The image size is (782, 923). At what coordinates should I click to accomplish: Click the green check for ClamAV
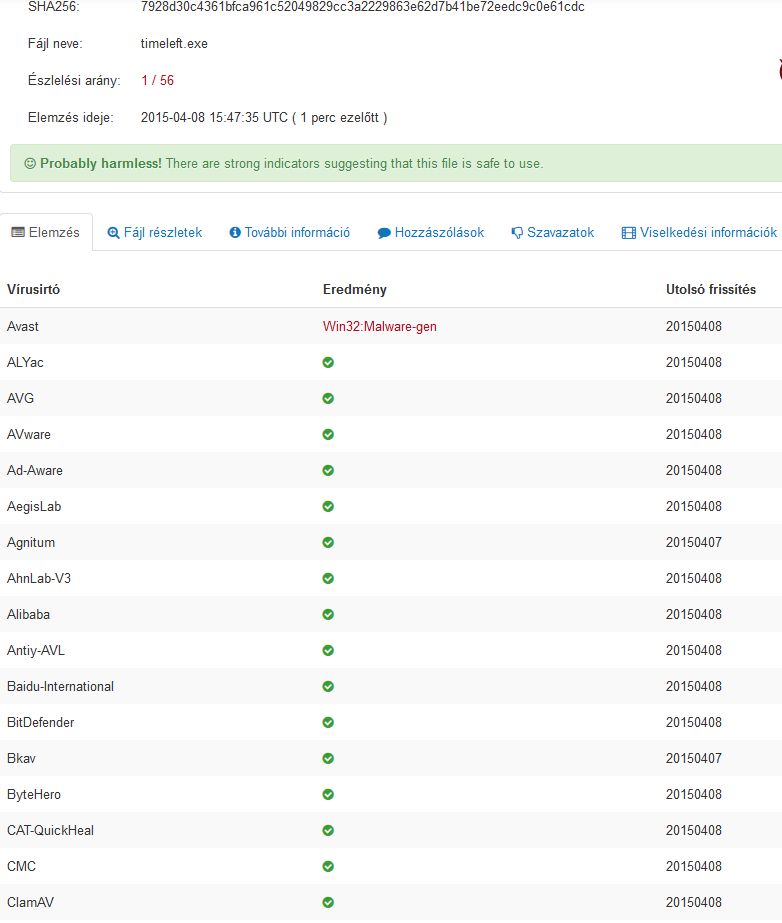coord(328,902)
